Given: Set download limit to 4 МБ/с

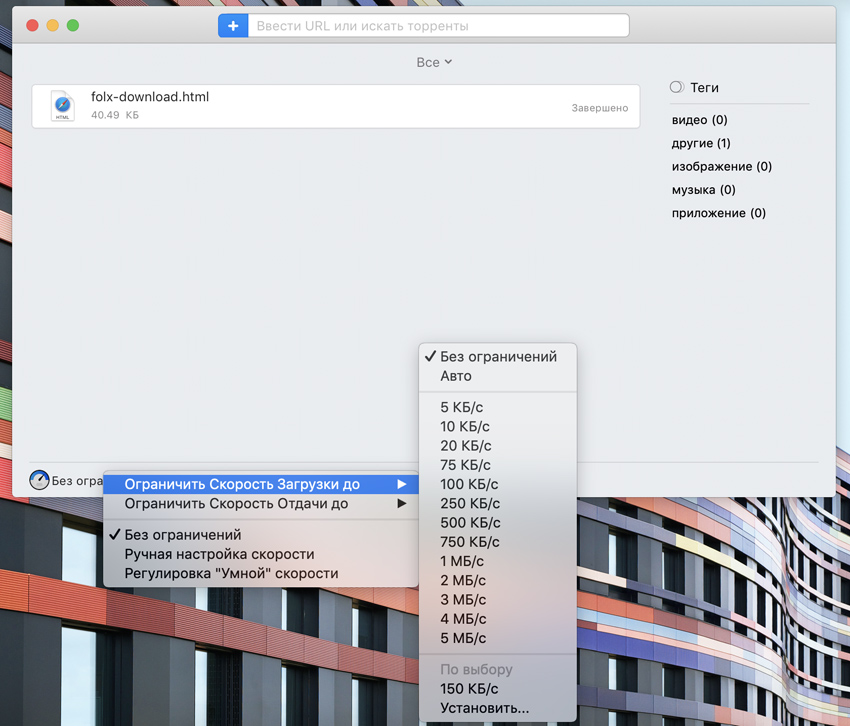Looking at the screenshot, I should tap(498, 619).
